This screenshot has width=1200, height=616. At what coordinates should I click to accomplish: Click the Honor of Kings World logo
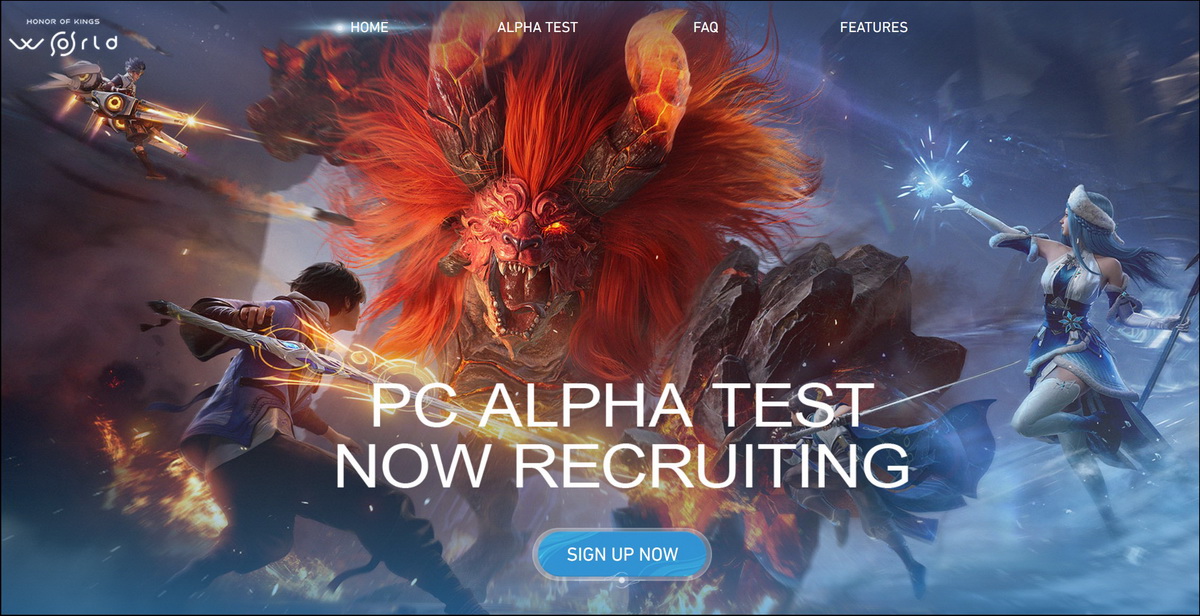point(64,37)
